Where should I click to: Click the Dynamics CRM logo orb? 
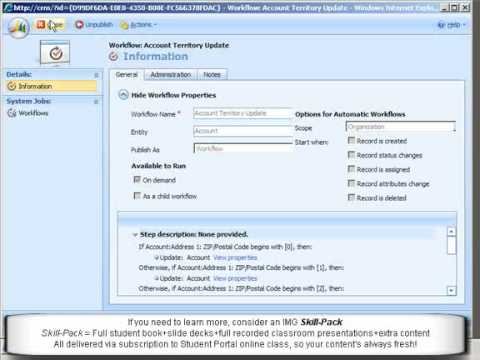coord(18,27)
